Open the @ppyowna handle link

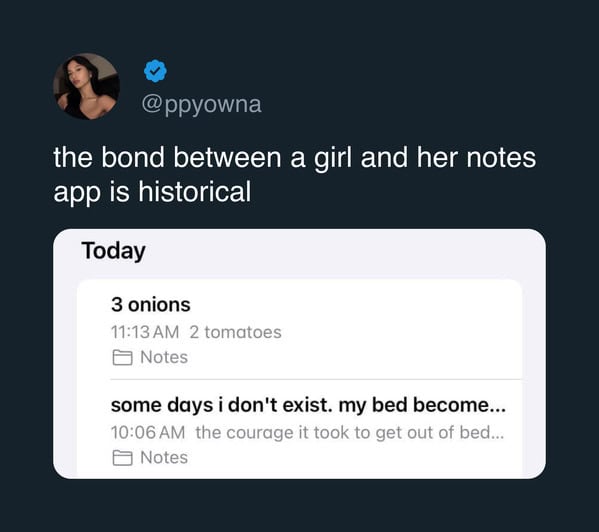point(201,105)
